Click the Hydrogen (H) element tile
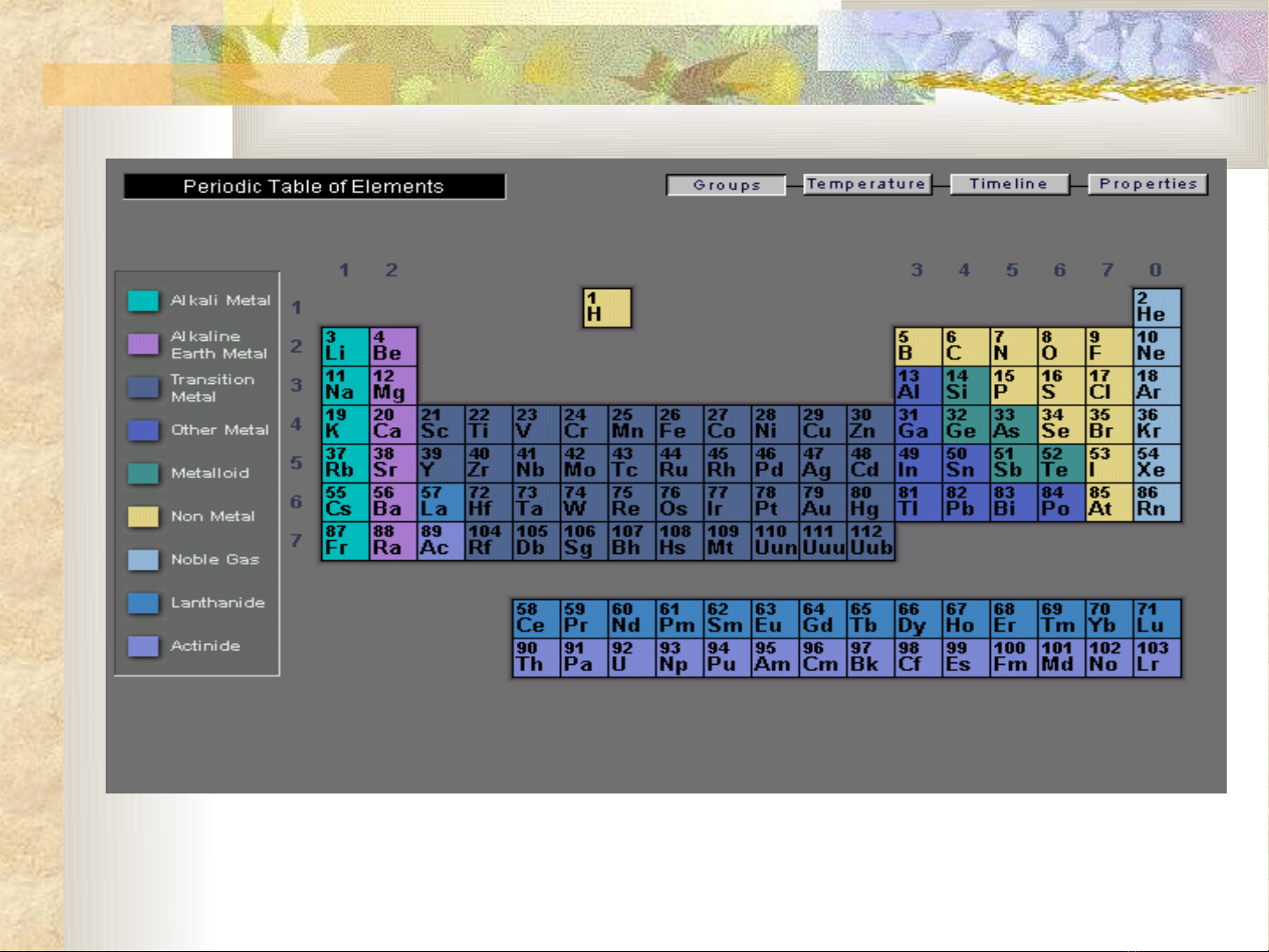Screen dimensions: 1269x952 pyautogui.click(x=607, y=307)
